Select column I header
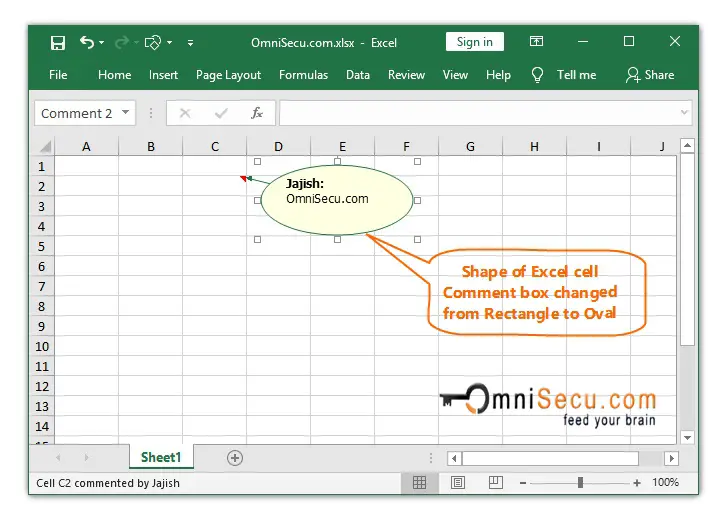The image size is (722, 525). [x=598, y=147]
